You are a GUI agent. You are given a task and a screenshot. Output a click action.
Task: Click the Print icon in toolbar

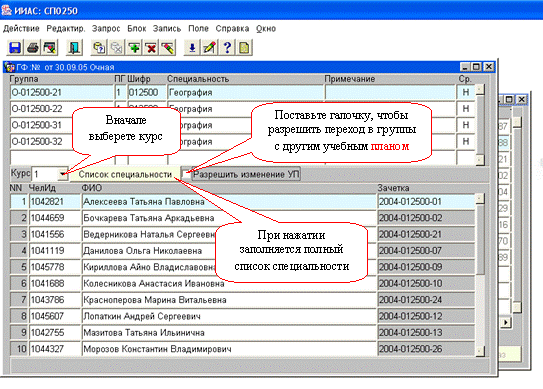click(33, 47)
